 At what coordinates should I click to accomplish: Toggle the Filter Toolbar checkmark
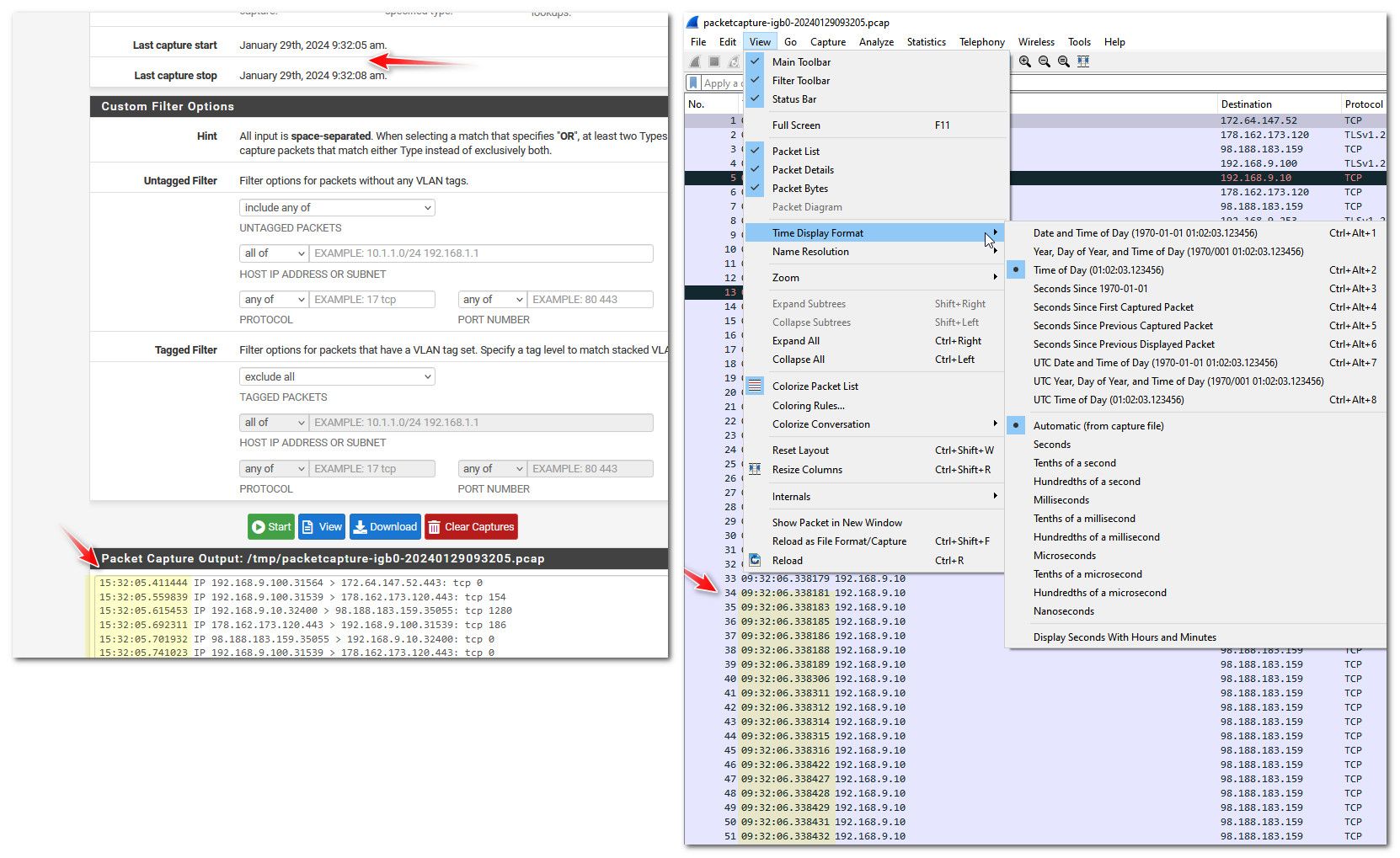click(x=756, y=80)
